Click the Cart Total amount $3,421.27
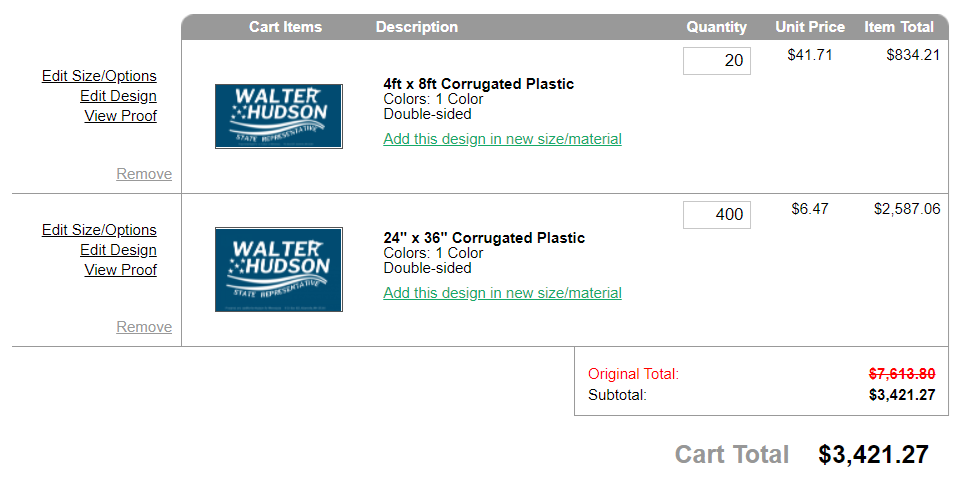 click(x=873, y=455)
